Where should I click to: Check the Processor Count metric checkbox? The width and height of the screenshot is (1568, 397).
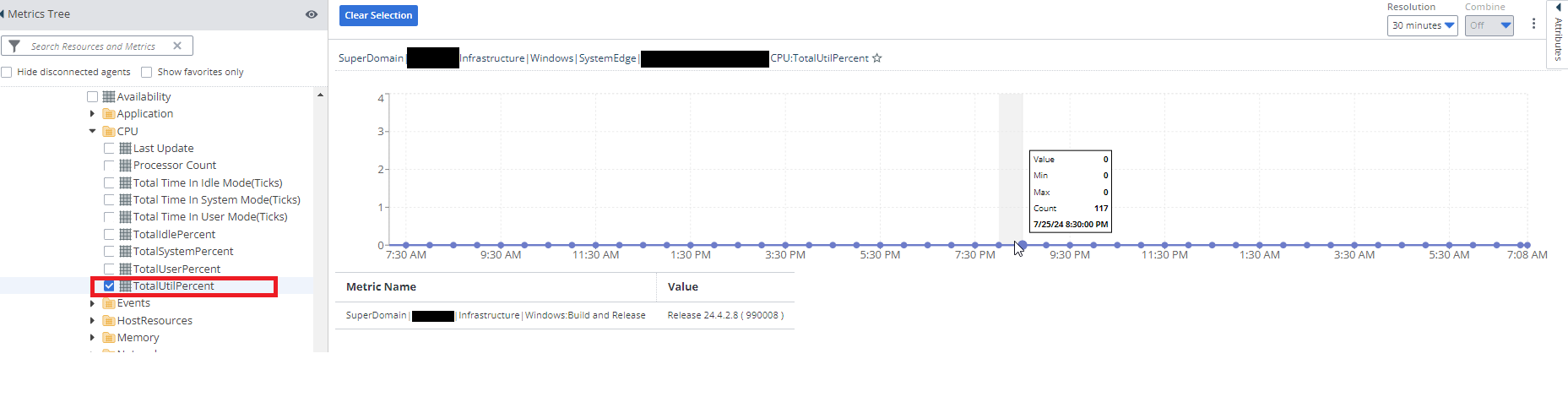click(x=109, y=165)
